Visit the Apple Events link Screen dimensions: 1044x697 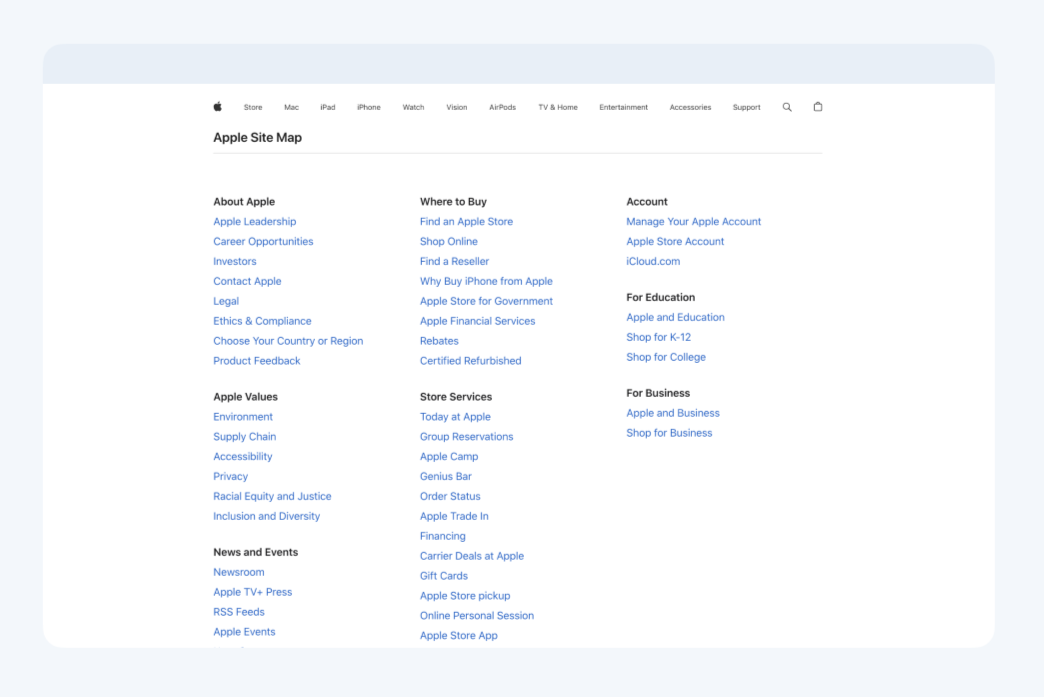(244, 632)
